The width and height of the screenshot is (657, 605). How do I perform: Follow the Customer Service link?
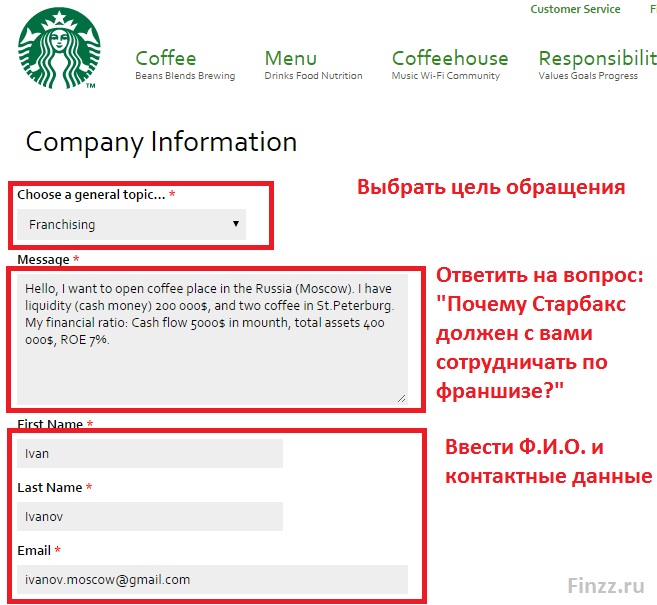point(575,9)
